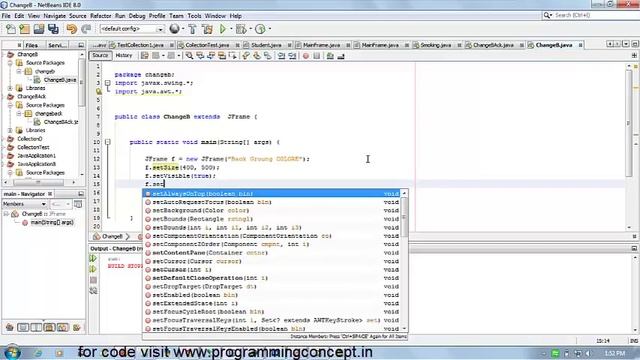
Task: Click the green Run Project arrow
Action: pyautogui.click(x=222, y=29)
